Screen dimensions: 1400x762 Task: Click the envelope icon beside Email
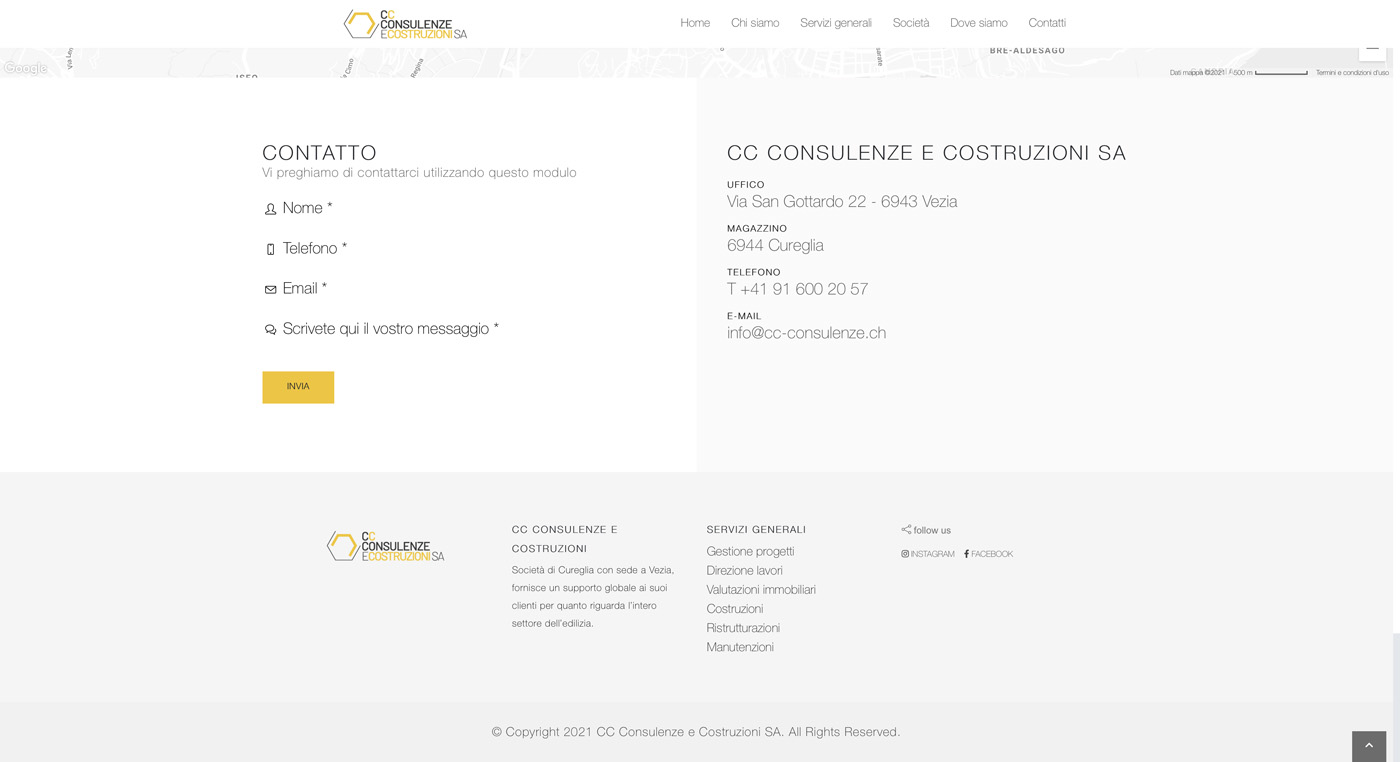click(x=270, y=289)
